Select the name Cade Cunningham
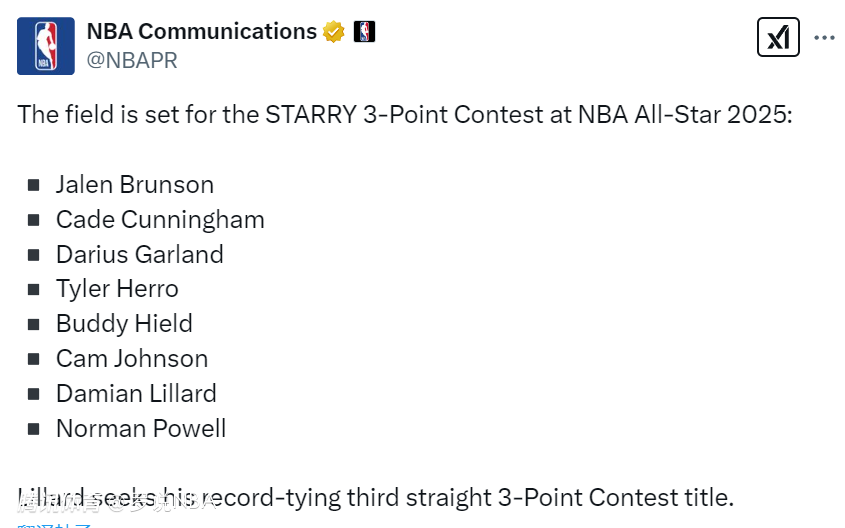 (x=160, y=220)
